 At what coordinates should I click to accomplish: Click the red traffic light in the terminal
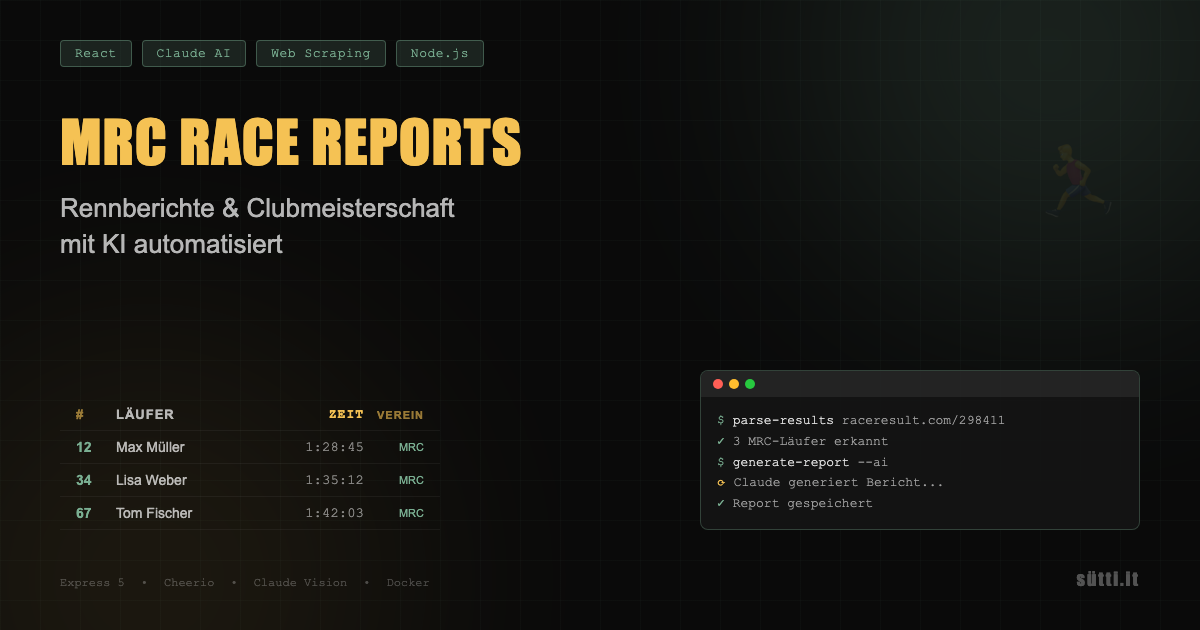[x=718, y=383]
